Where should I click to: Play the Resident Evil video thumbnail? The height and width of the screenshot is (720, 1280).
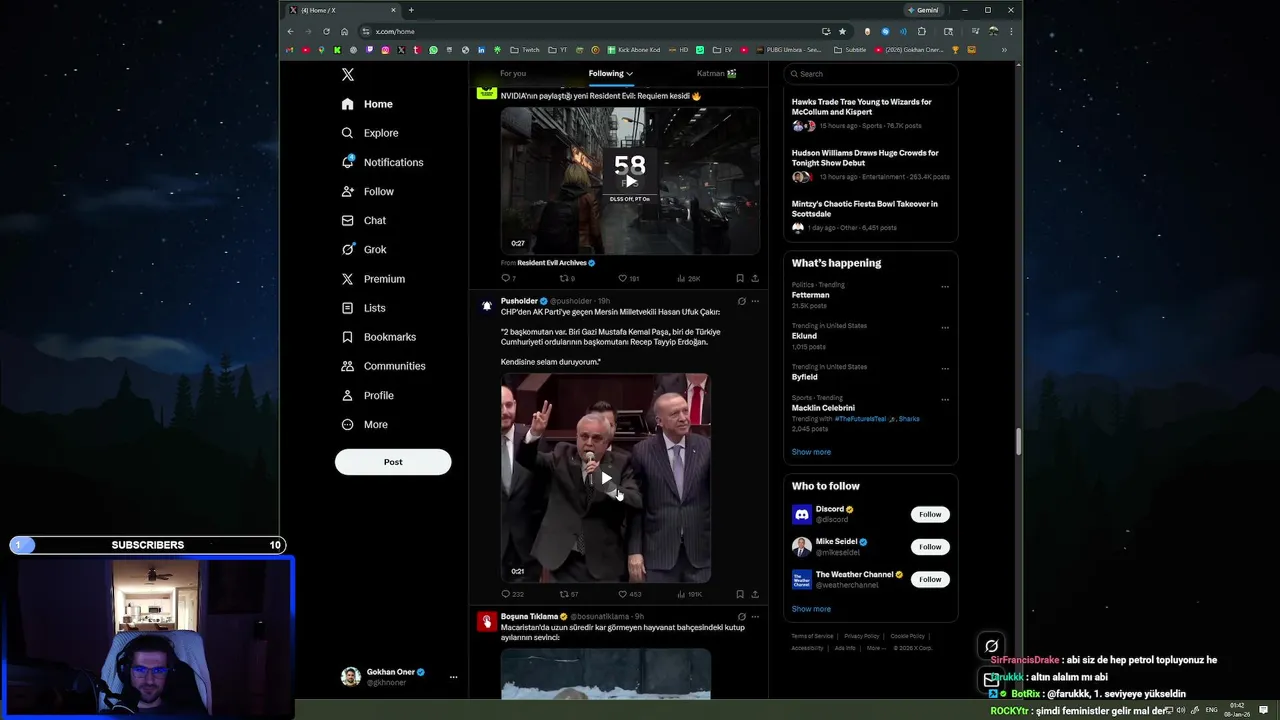[x=630, y=181]
